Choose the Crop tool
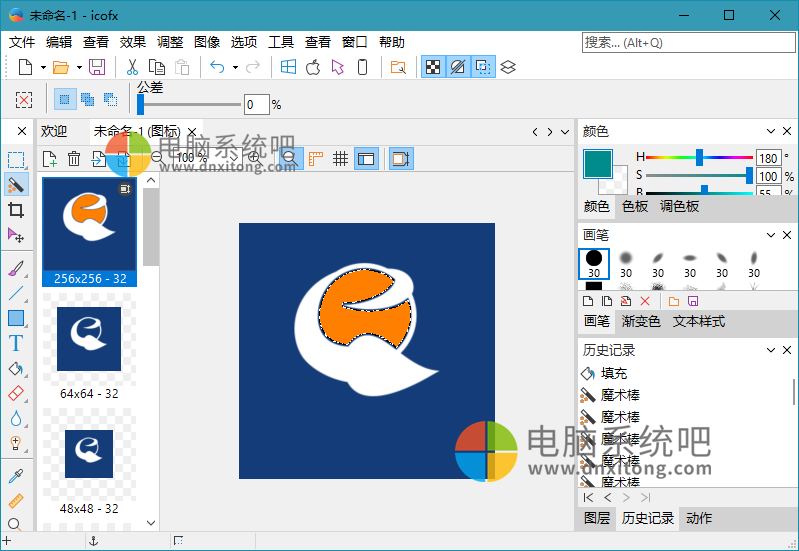The image size is (799, 551). point(16,209)
